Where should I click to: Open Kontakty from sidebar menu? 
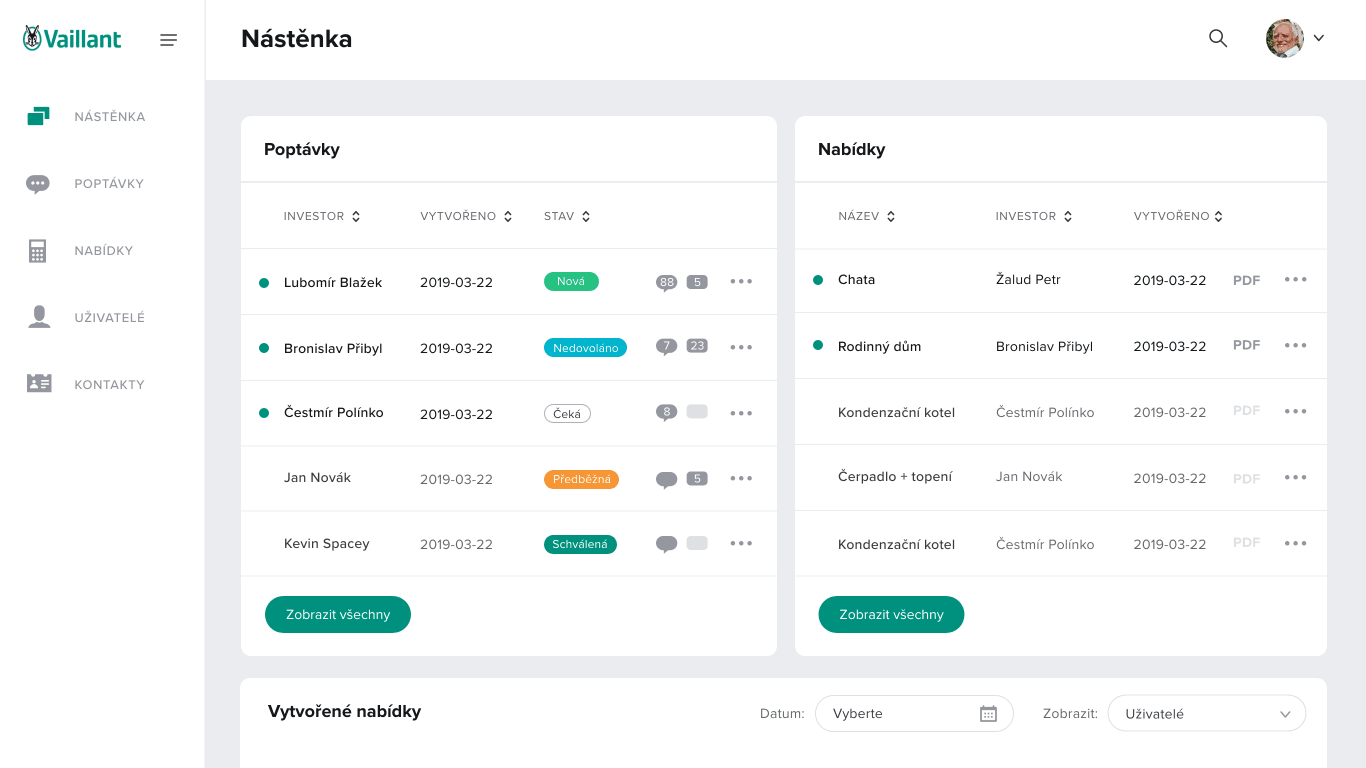coord(108,385)
